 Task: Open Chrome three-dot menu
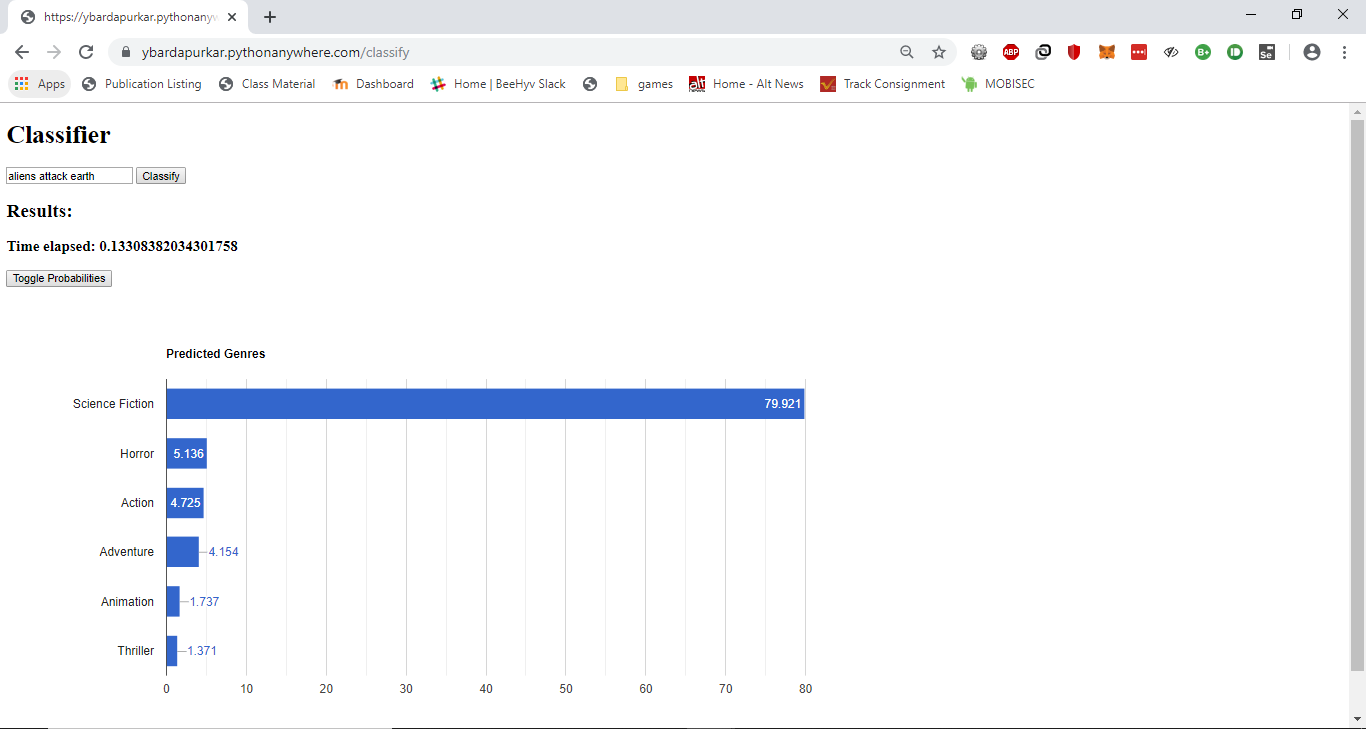tap(1344, 52)
